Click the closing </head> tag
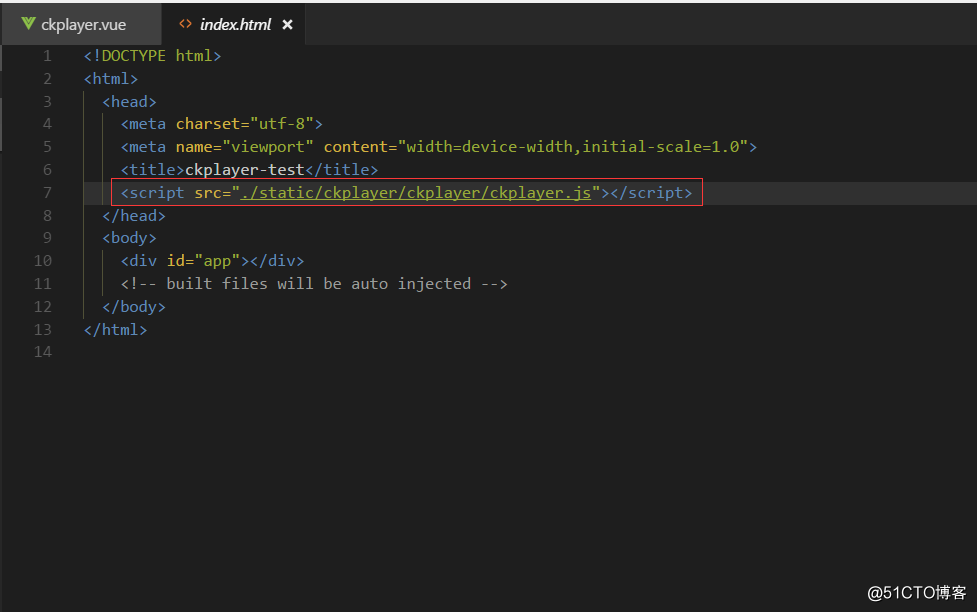This screenshot has height=612, width=977. point(134,216)
